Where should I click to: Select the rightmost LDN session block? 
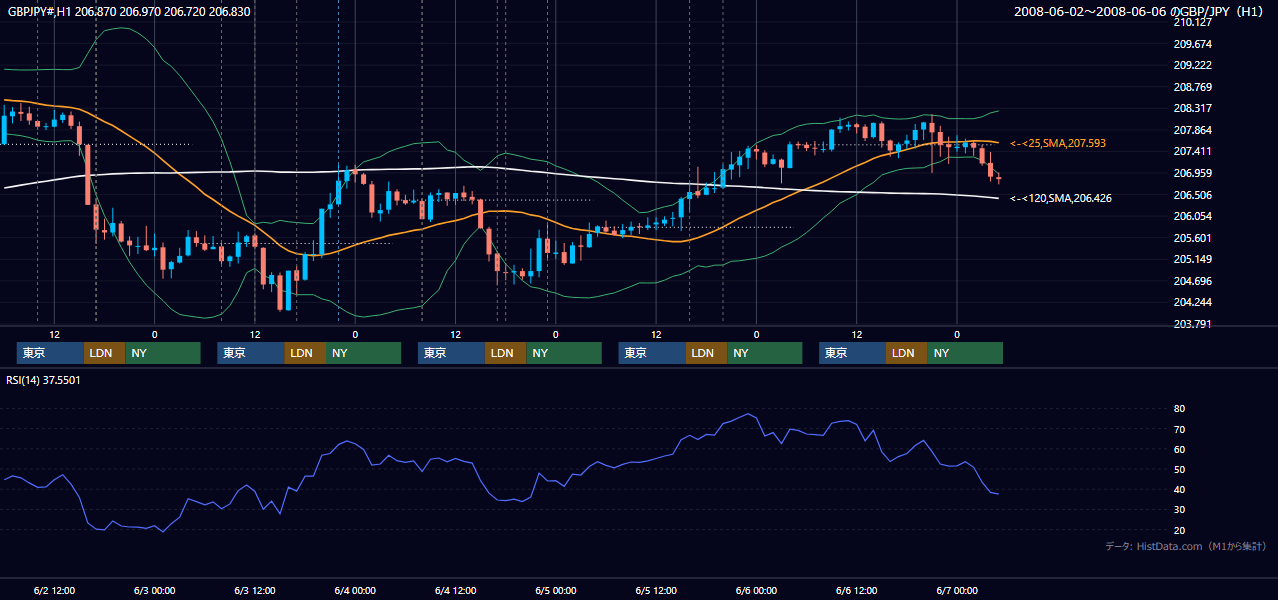tap(906, 353)
